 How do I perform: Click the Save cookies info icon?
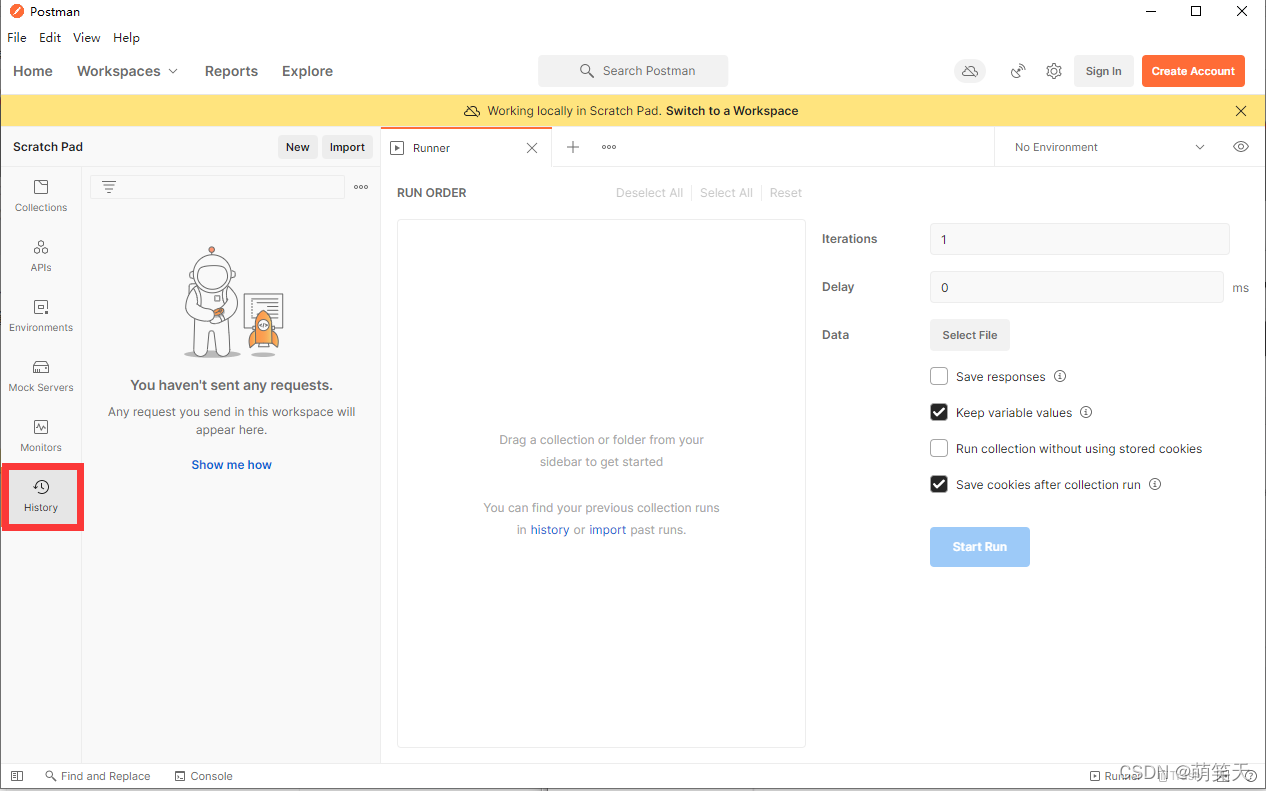point(1155,485)
